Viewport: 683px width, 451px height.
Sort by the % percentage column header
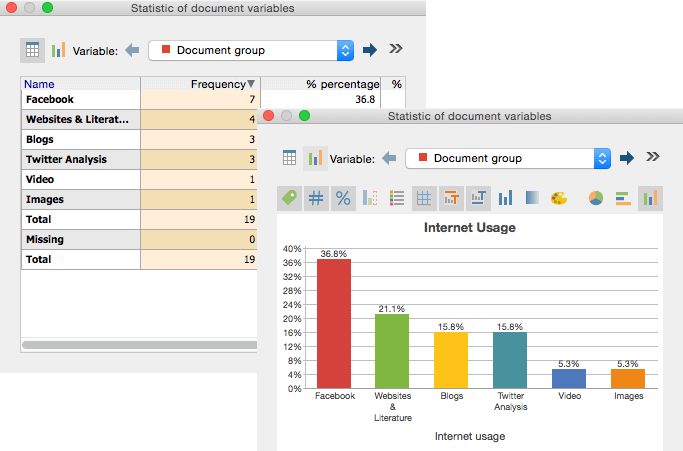tap(321, 84)
